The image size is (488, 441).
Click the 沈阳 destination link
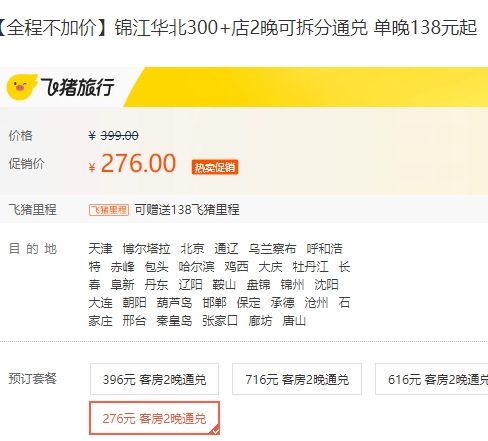(326, 285)
